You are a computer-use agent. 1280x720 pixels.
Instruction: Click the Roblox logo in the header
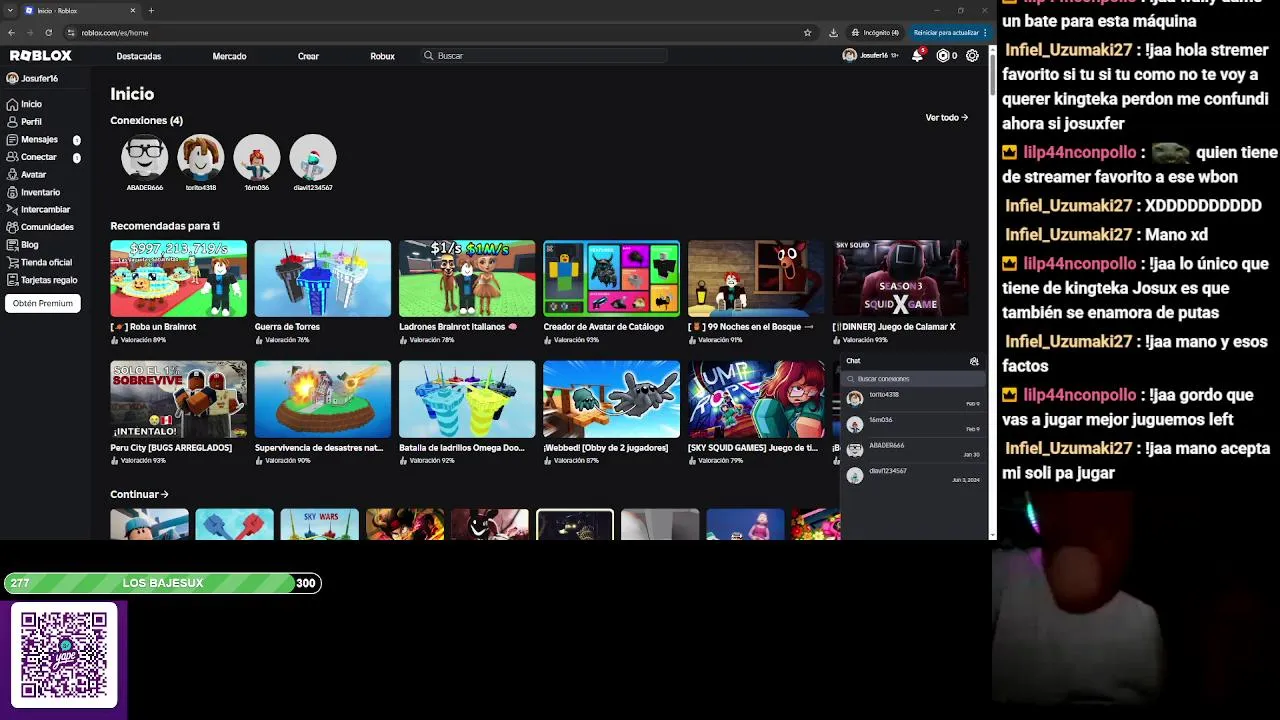(x=41, y=56)
